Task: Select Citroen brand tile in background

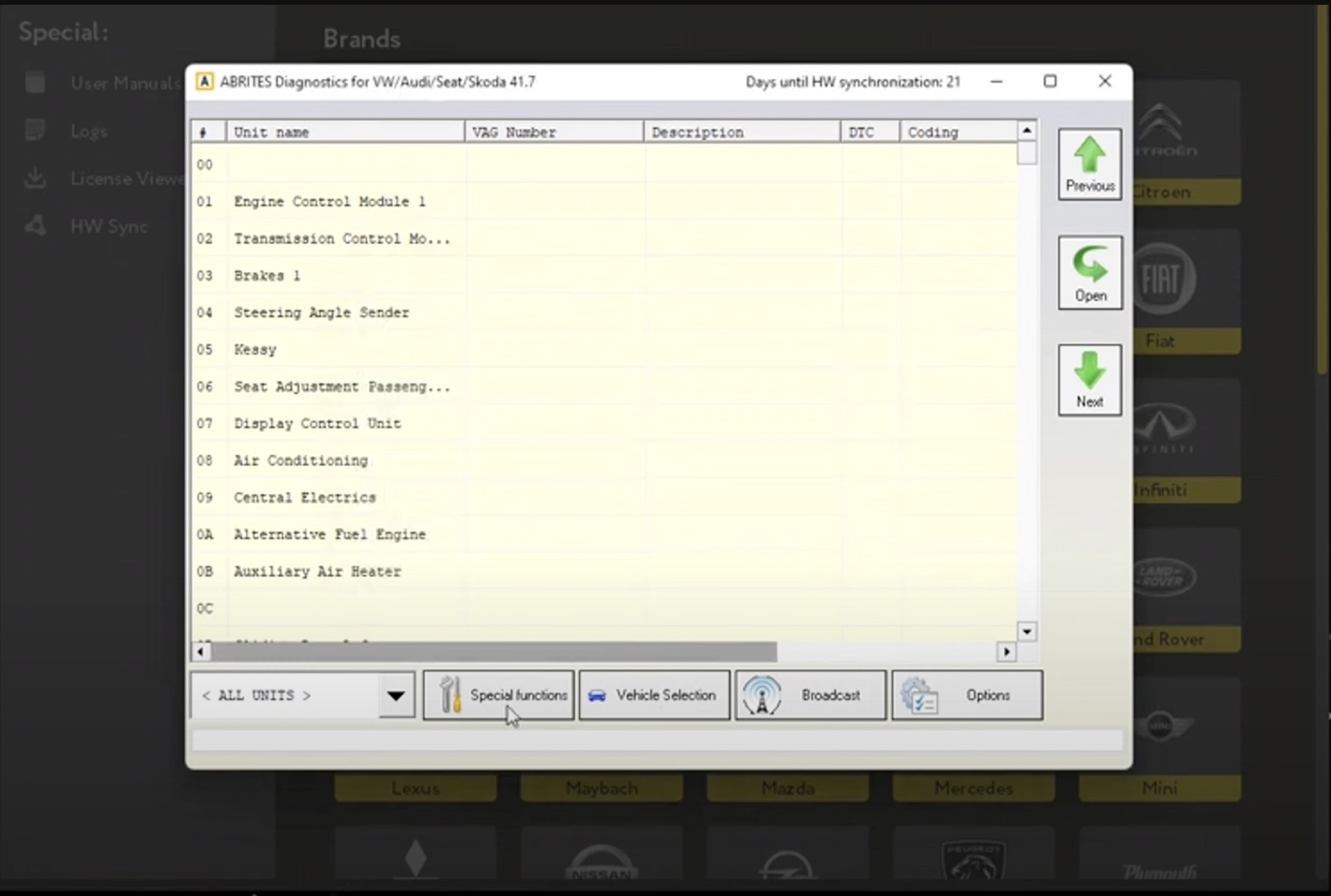Action: pyautogui.click(x=1187, y=142)
